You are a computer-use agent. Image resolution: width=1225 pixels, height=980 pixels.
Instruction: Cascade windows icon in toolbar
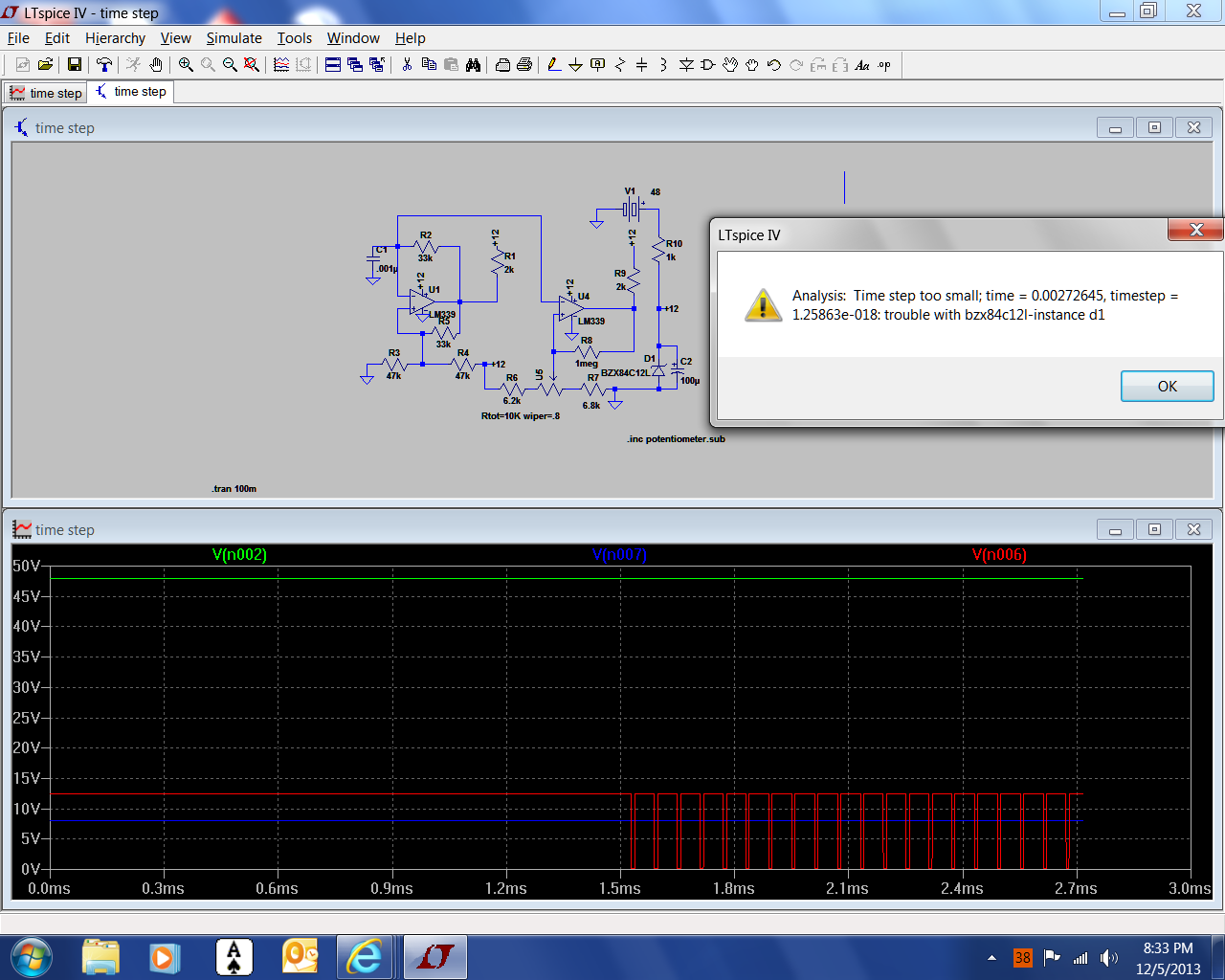click(355, 65)
